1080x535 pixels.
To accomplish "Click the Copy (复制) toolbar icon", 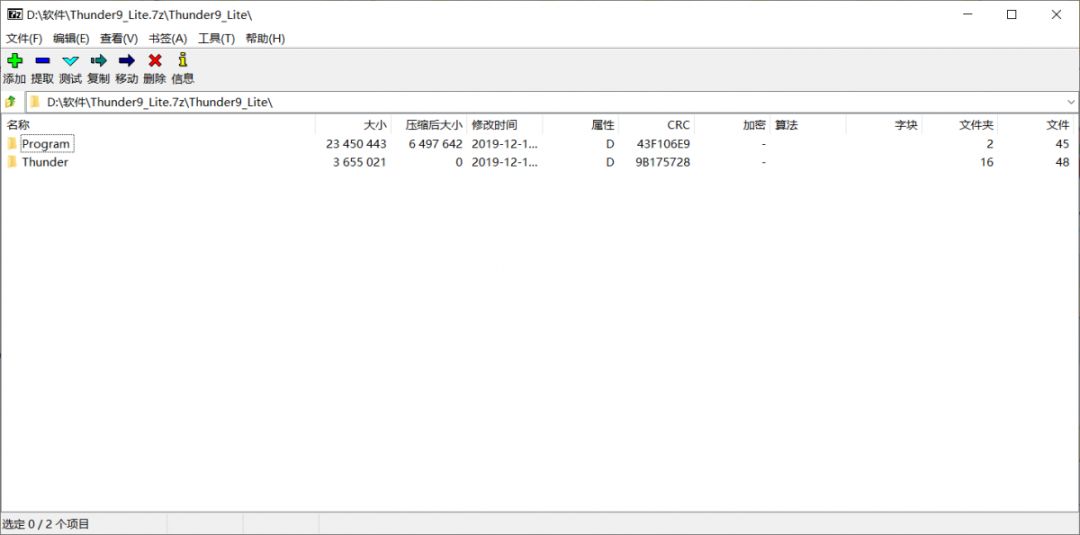I will 98,61.
